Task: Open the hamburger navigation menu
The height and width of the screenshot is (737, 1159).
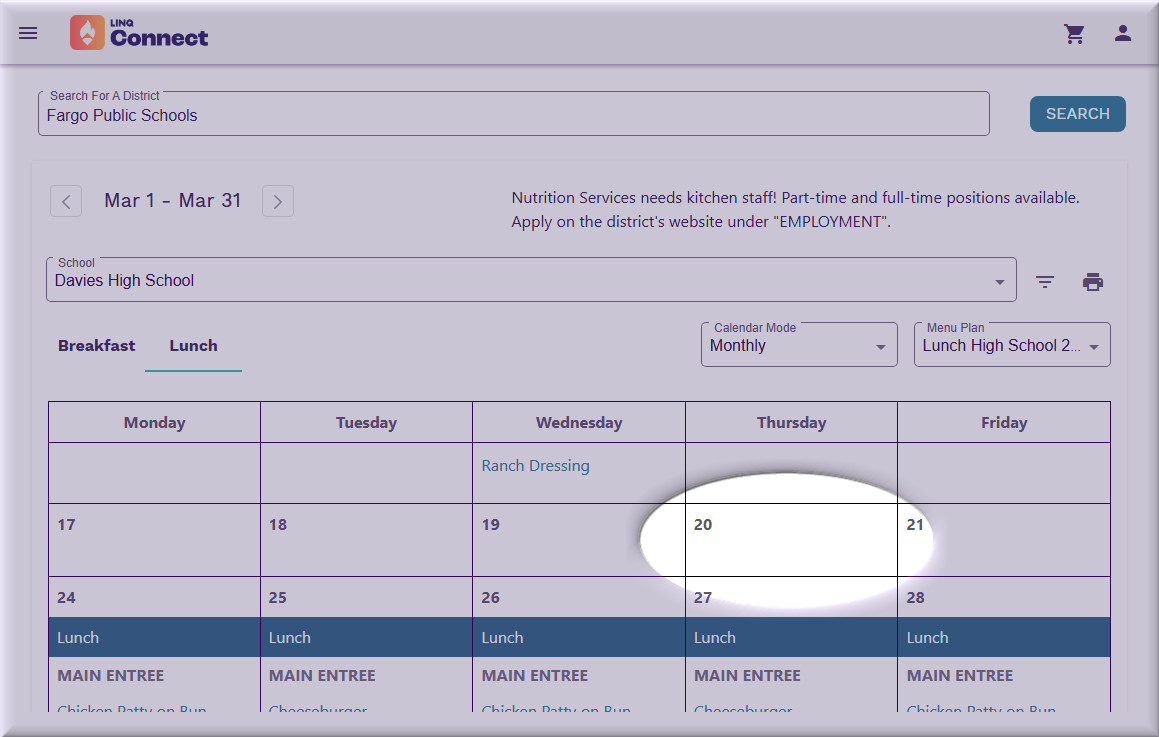Action: click(x=28, y=33)
